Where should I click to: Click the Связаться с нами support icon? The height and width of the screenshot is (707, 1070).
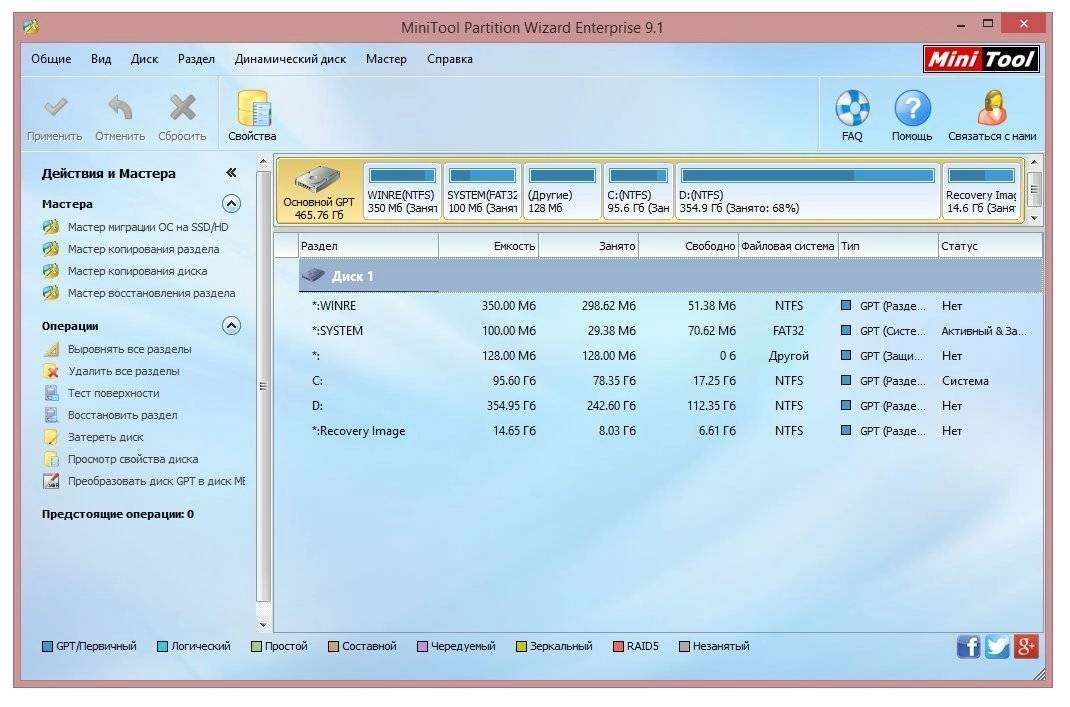coord(992,108)
